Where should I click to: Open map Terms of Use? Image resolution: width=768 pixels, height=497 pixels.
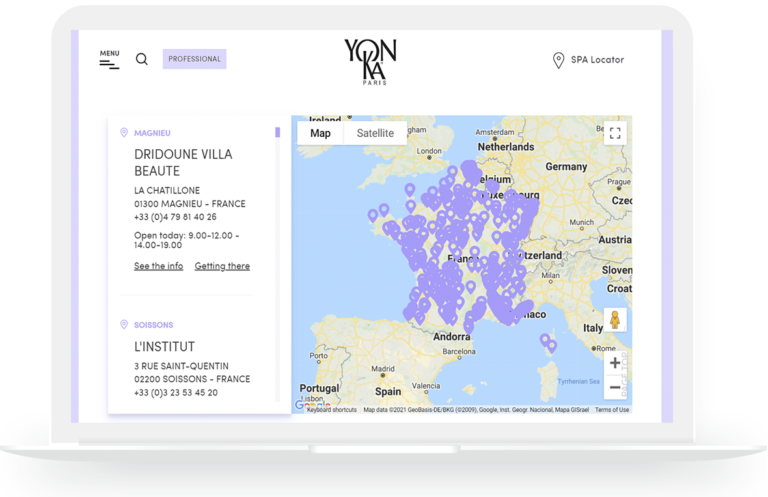pyautogui.click(x=612, y=410)
